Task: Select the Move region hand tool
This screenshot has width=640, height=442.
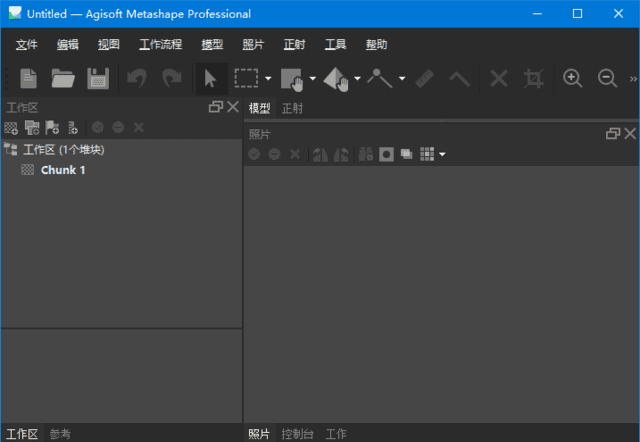Action: (292, 79)
